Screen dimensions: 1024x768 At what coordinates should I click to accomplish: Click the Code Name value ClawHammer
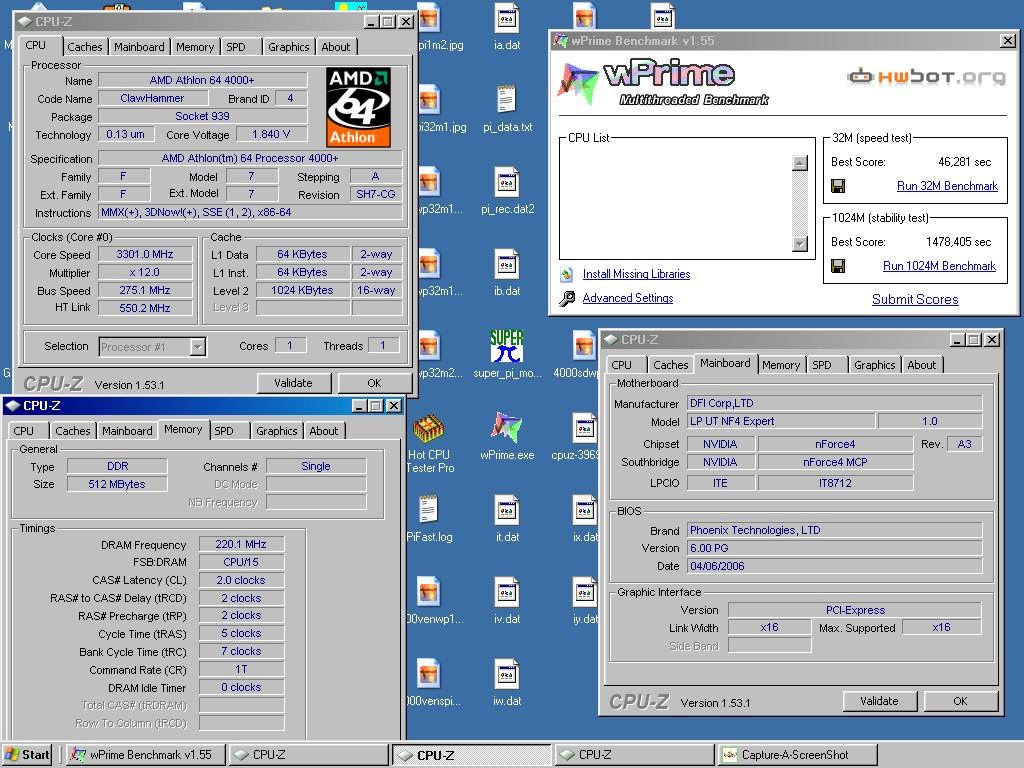pos(152,99)
